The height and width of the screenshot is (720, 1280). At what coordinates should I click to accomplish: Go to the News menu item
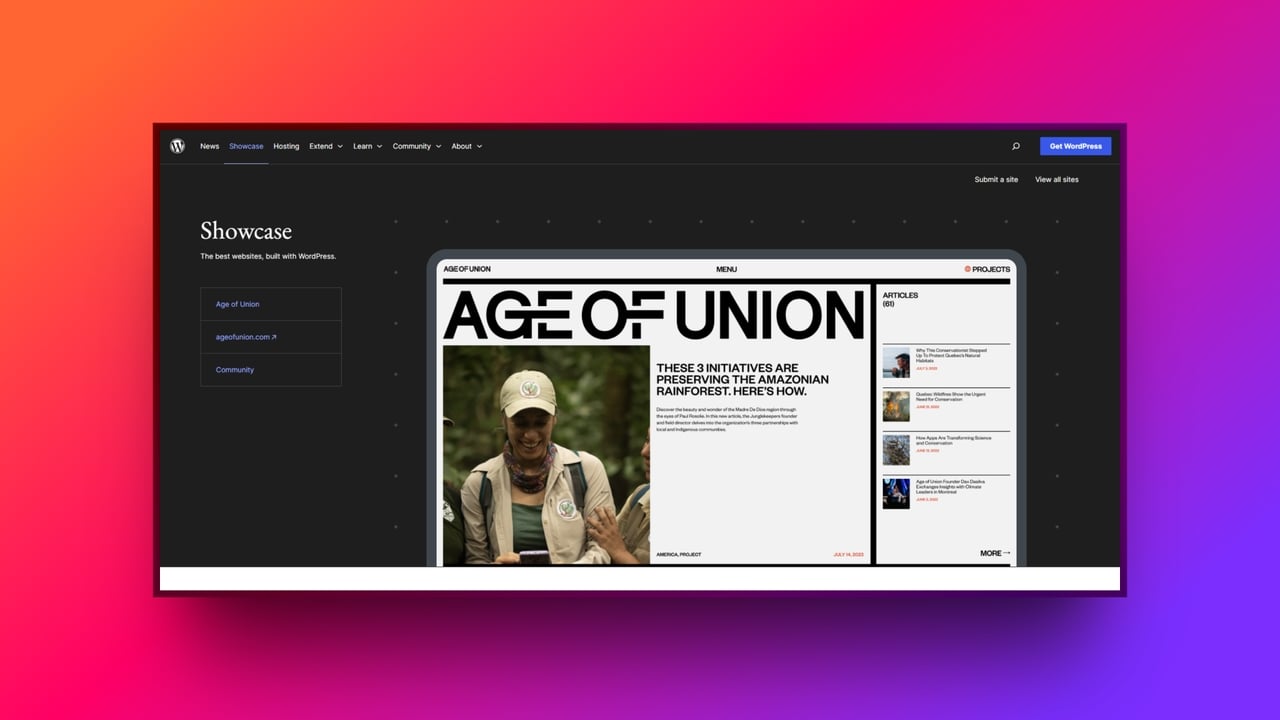(209, 146)
